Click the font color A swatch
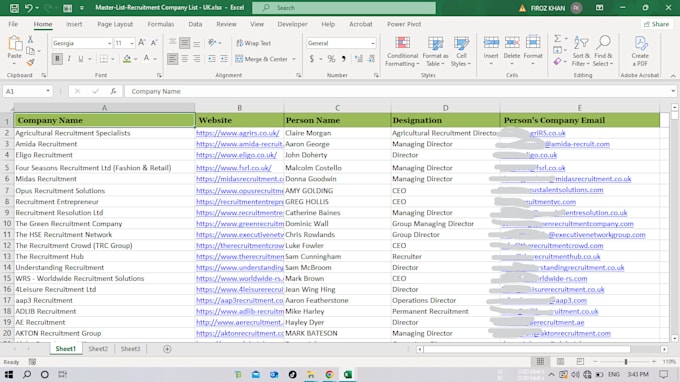The image size is (680, 382). [147, 59]
